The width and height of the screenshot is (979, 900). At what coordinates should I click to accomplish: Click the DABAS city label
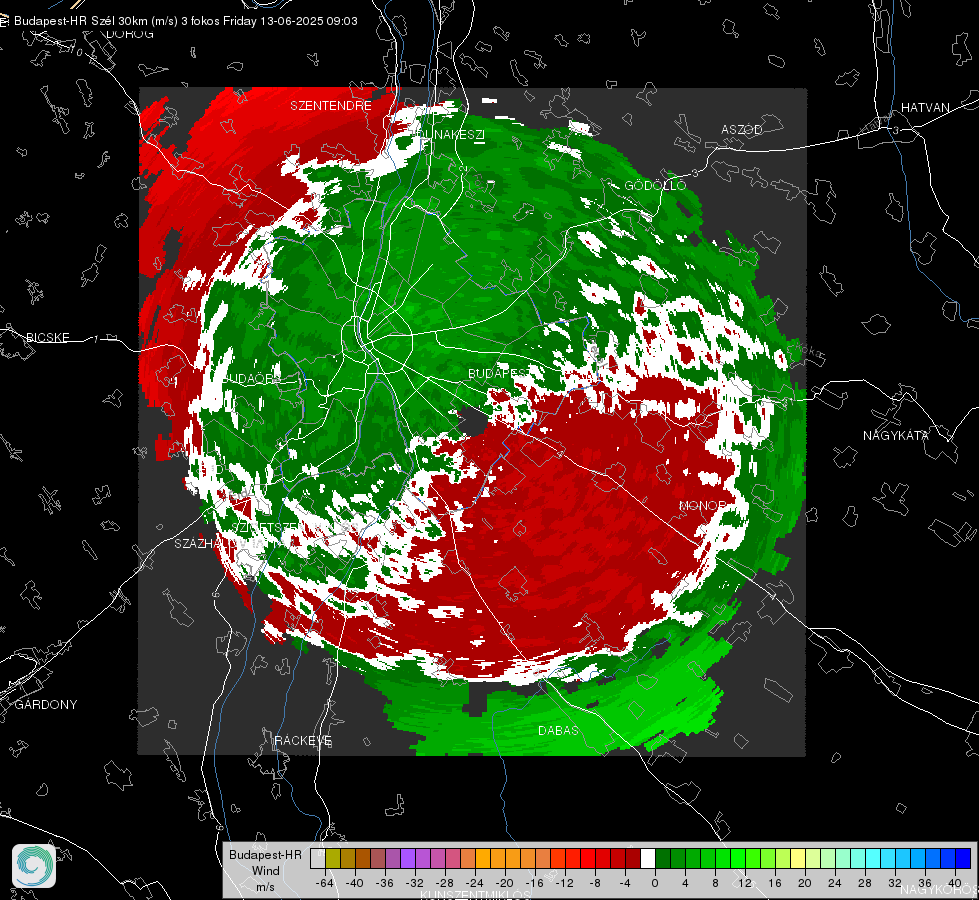pos(558,730)
